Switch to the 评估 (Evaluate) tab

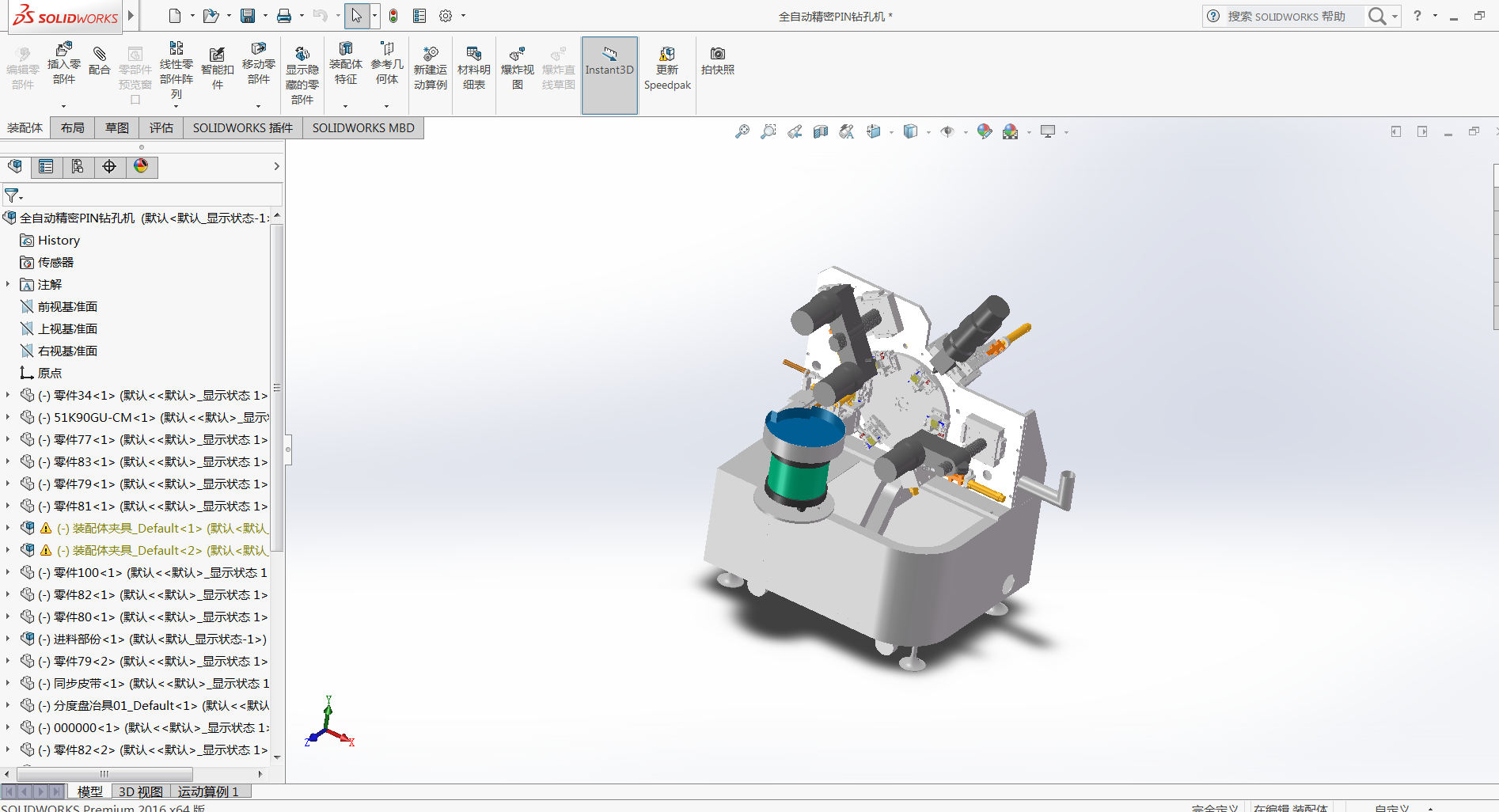tap(161, 127)
